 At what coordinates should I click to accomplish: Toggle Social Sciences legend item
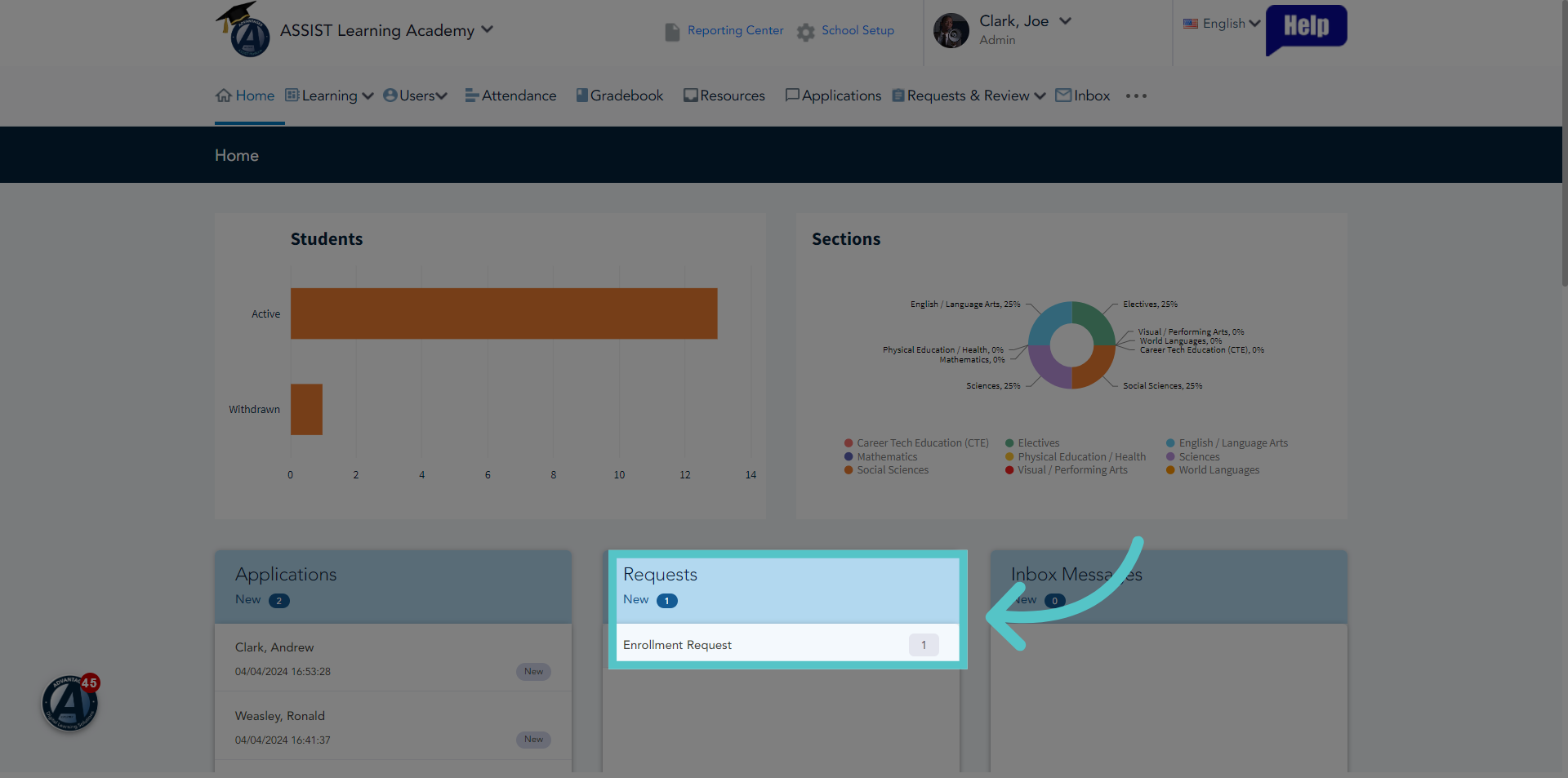pyautogui.click(x=887, y=470)
